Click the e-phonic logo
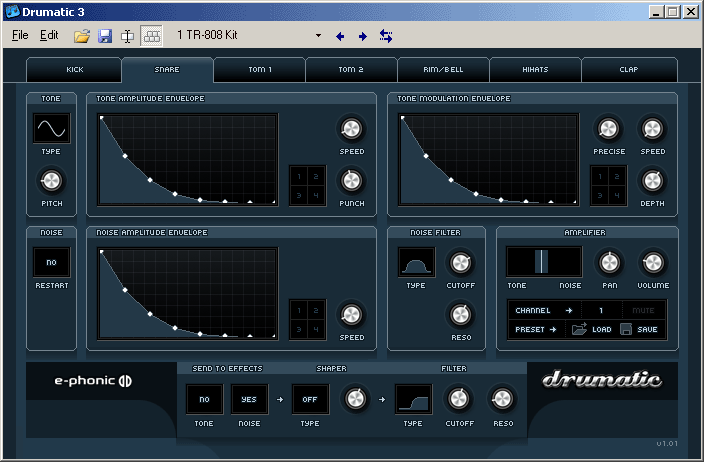 click(x=93, y=381)
